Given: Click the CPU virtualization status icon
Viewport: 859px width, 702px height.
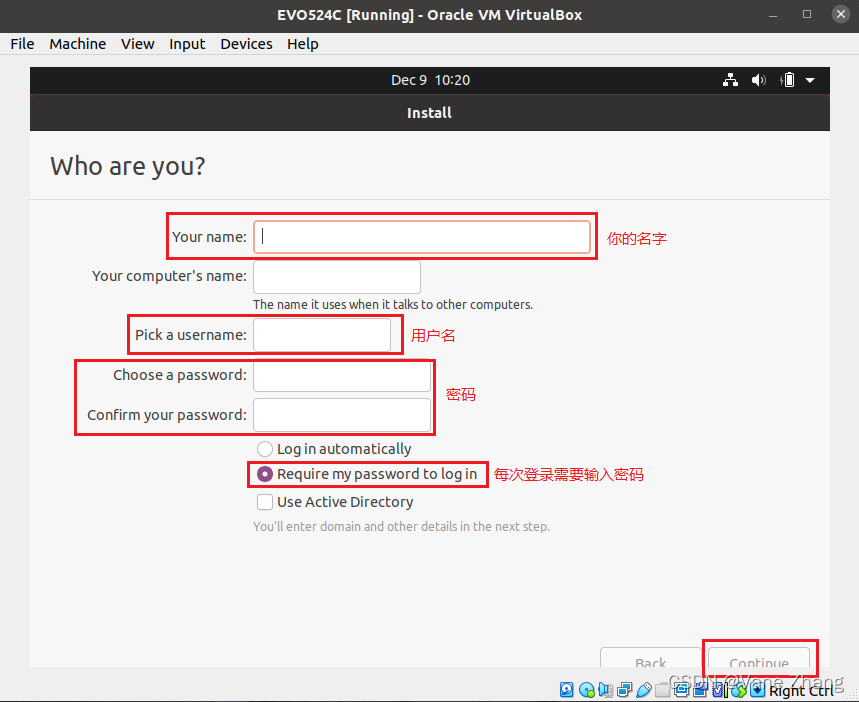Looking at the screenshot, I should (x=719, y=689).
